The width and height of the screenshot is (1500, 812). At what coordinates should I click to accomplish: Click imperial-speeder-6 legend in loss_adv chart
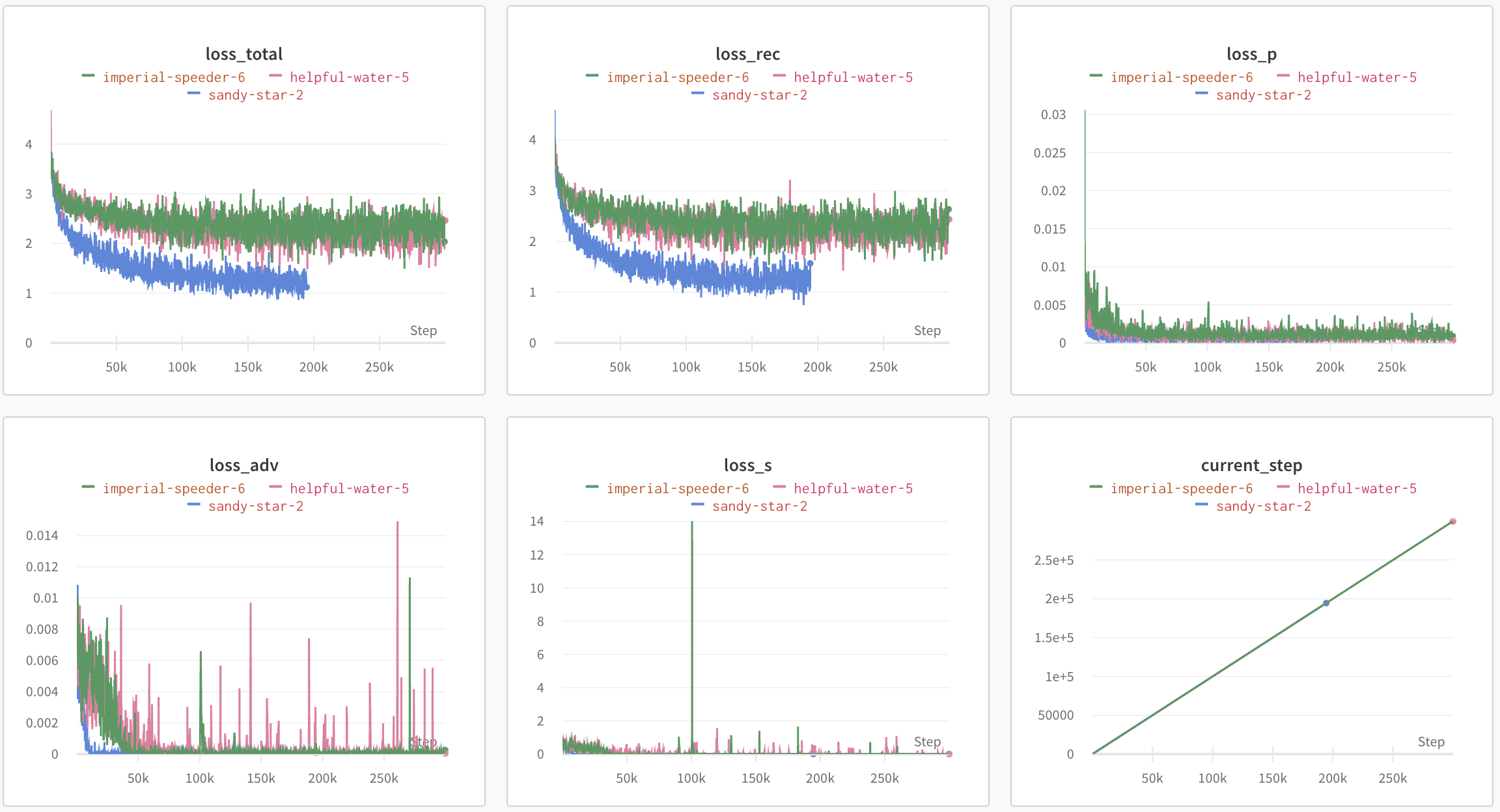(174, 489)
